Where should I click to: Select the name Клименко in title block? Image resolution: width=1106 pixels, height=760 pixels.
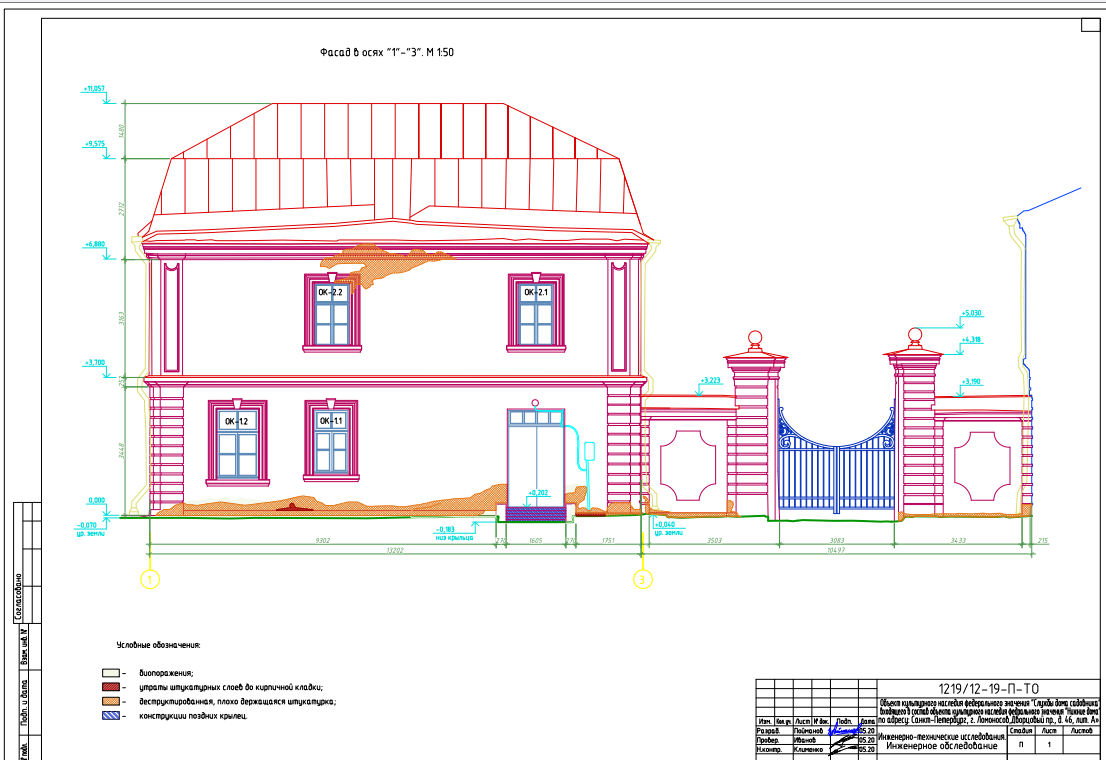click(x=808, y=749)
